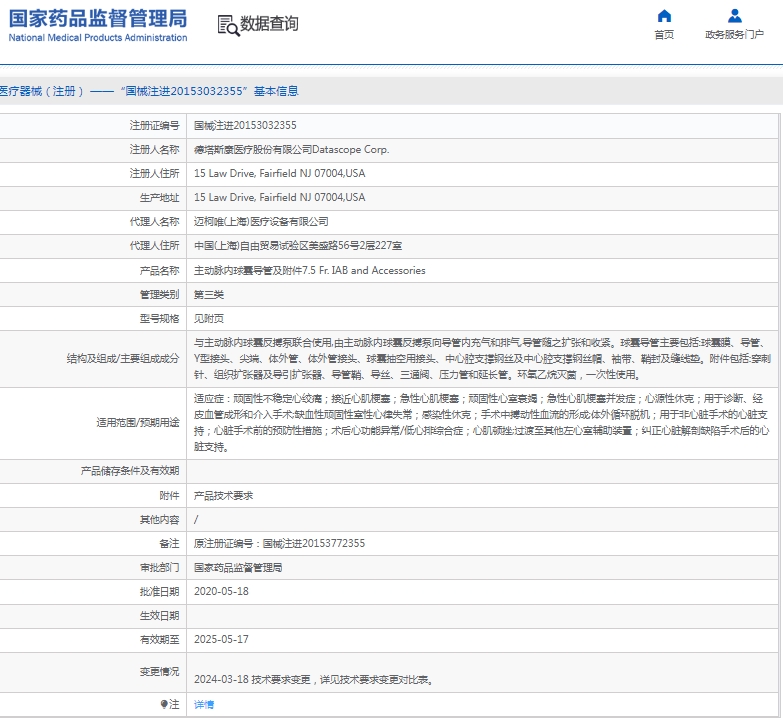This screenshot has width=783, height=727.
Task: Click the 政务服务门户 text label
Action: [735, 34]
